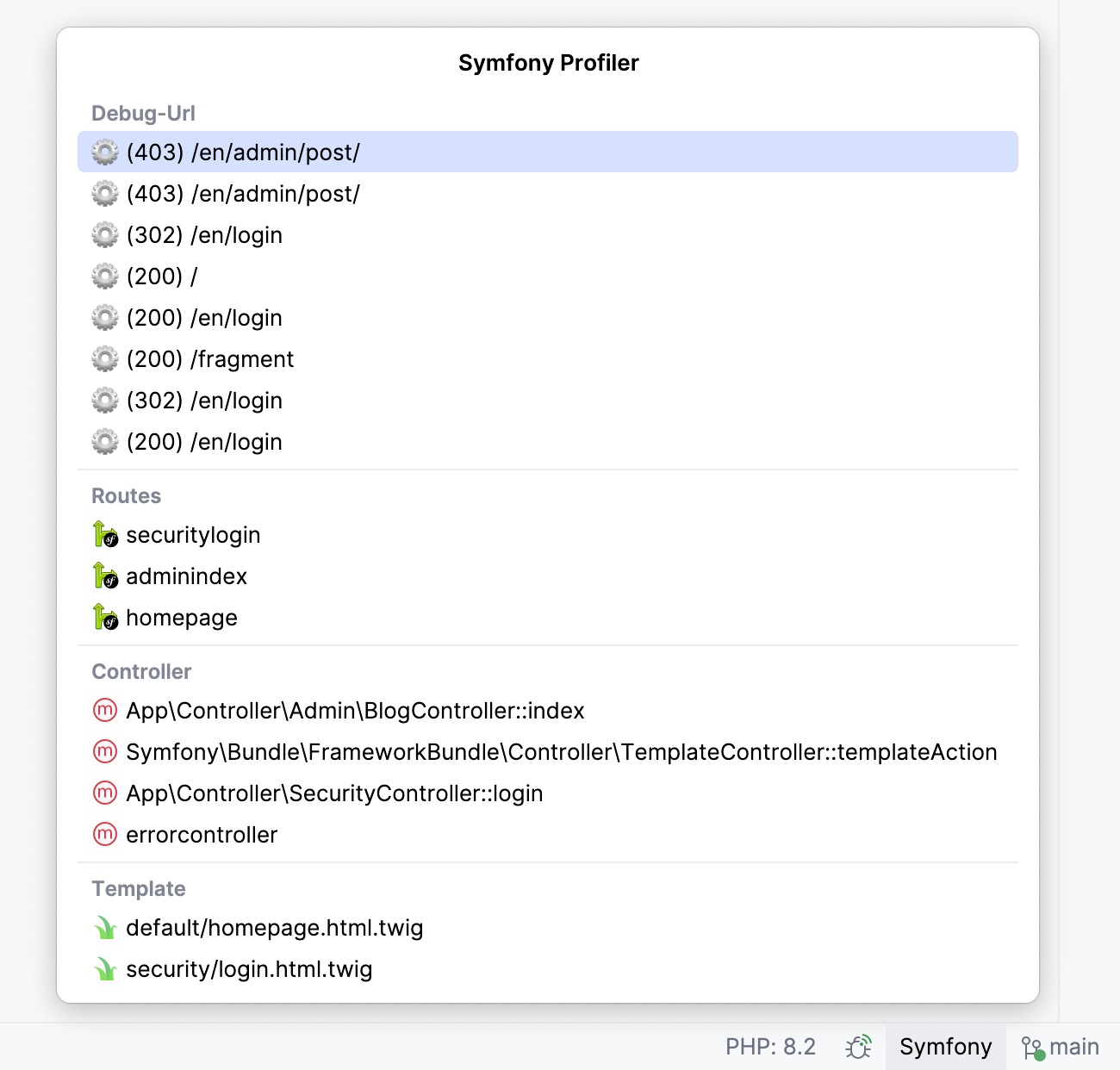Click the gear icon next to (200) /fragment

104,358
